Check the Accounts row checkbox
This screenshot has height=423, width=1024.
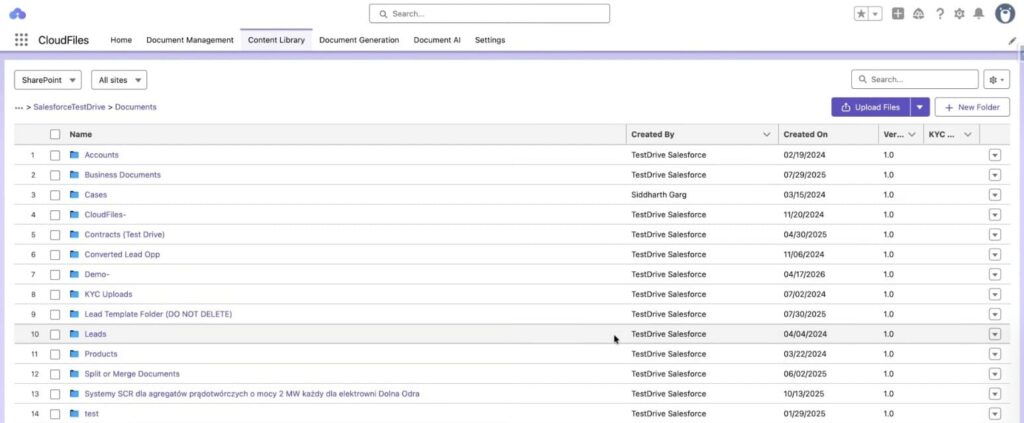[x=55, y=155]
